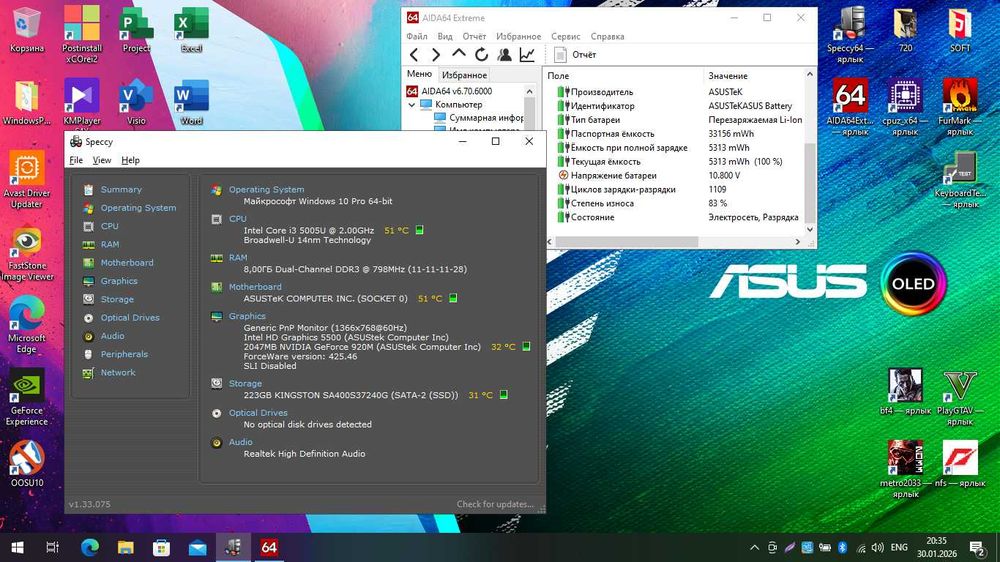Click the Optical Drives heading in Speccy summary
The height and width of the screenshot is (562, 1000).
pyautogui.click(x=258, y=413)
